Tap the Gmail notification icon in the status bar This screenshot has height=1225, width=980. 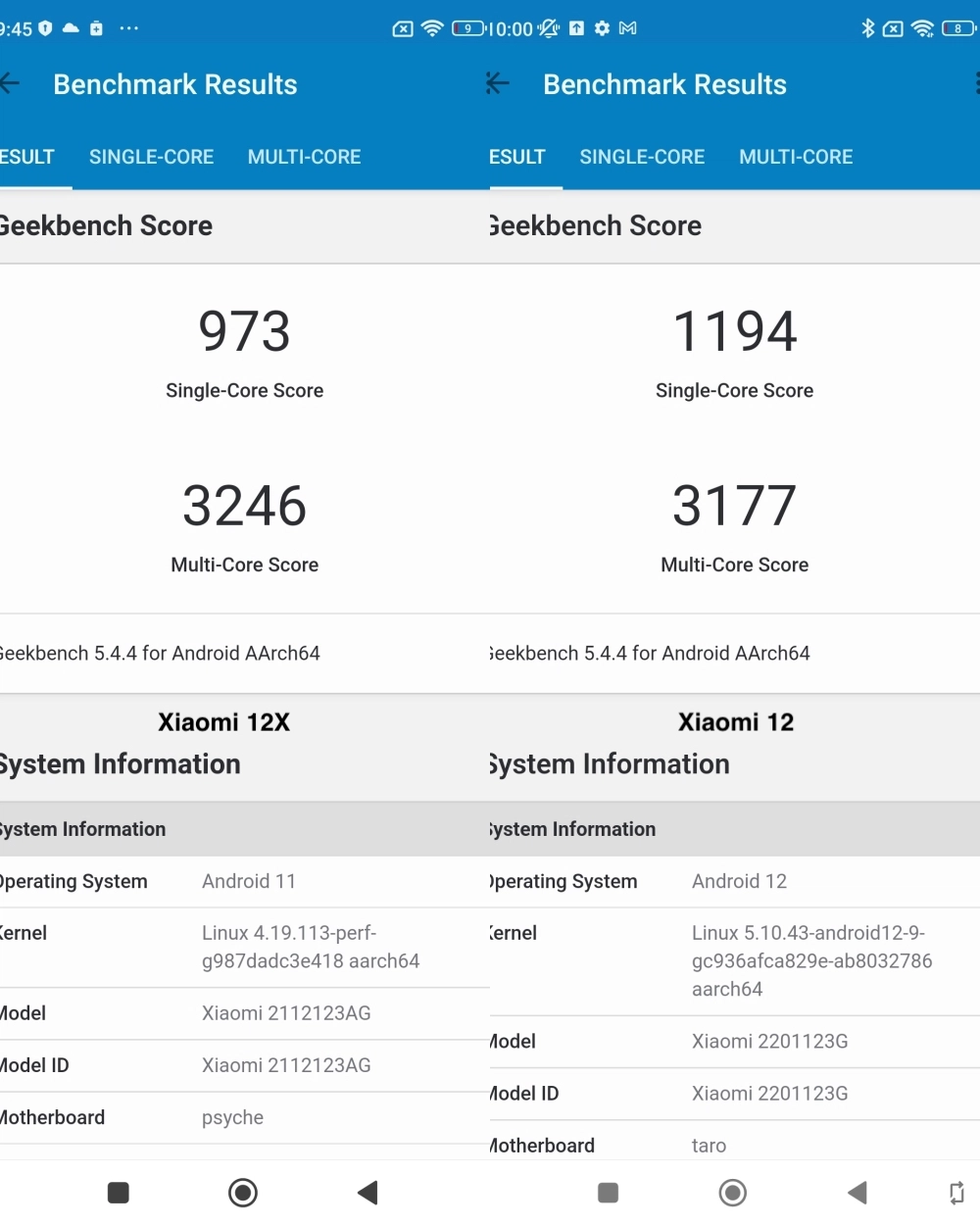pos(628,28)
